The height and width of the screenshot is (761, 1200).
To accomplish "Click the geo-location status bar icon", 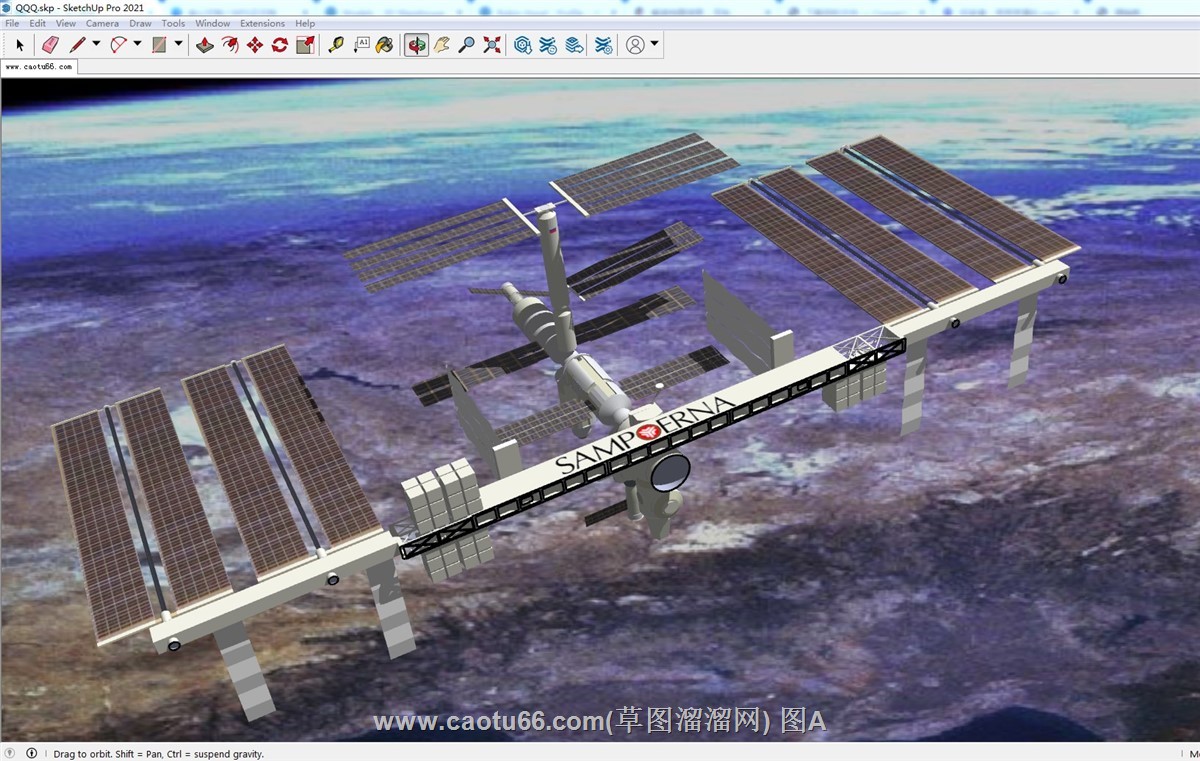I will coord(10,753).
